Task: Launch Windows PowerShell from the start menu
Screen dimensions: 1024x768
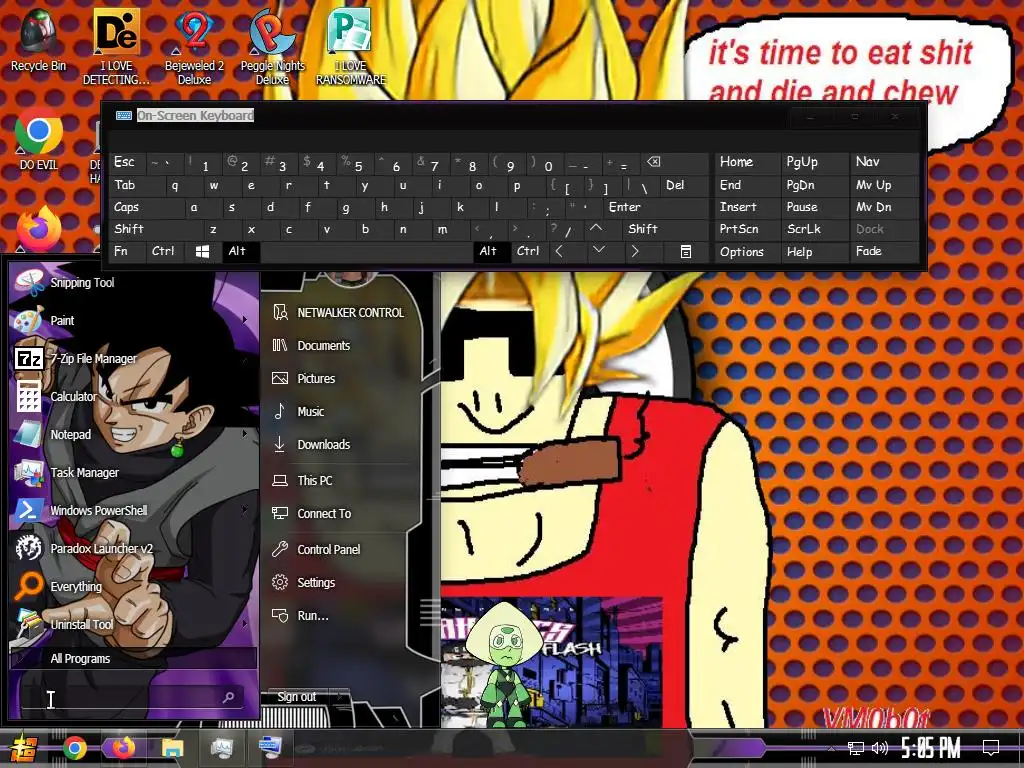Action: pyautogui.click(x=99, y=510)
